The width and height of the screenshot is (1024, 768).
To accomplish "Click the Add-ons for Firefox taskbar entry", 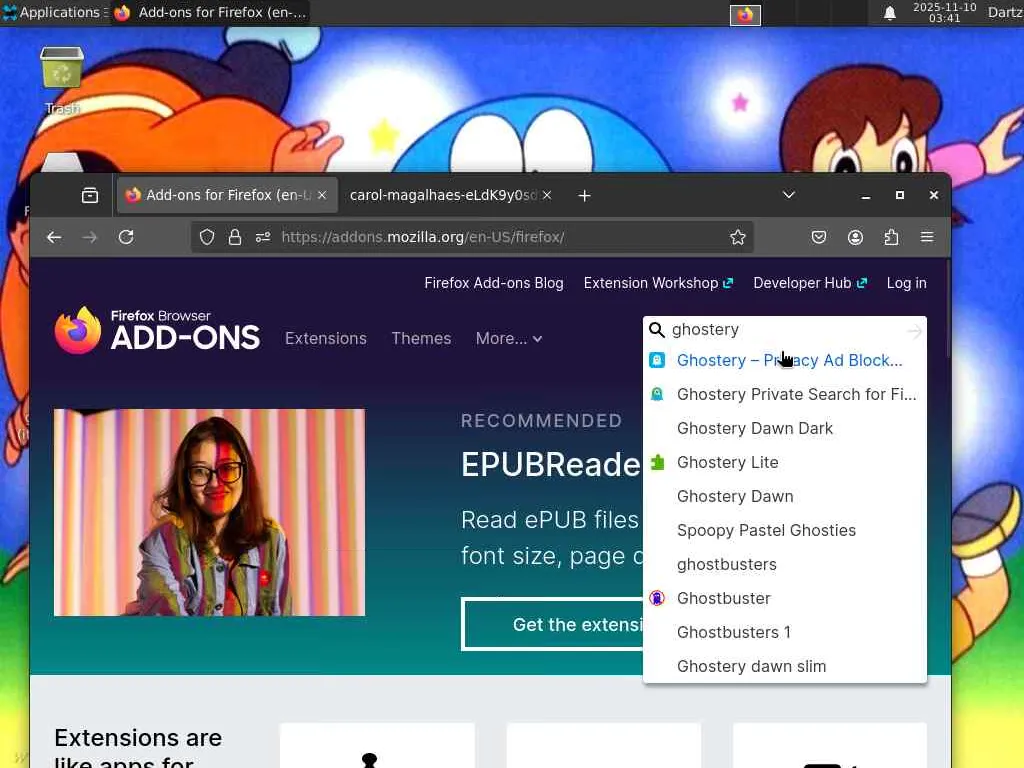I will pos(210,12).
